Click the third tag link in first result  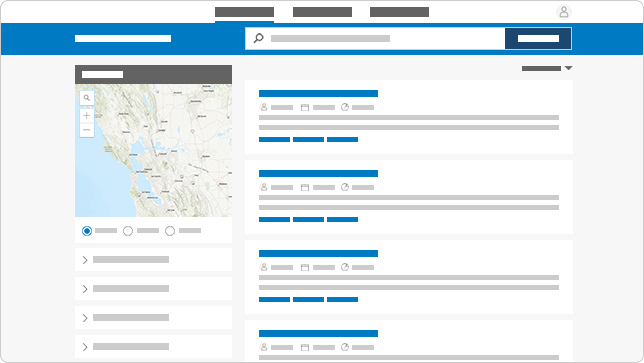click(x=343, y=140)
